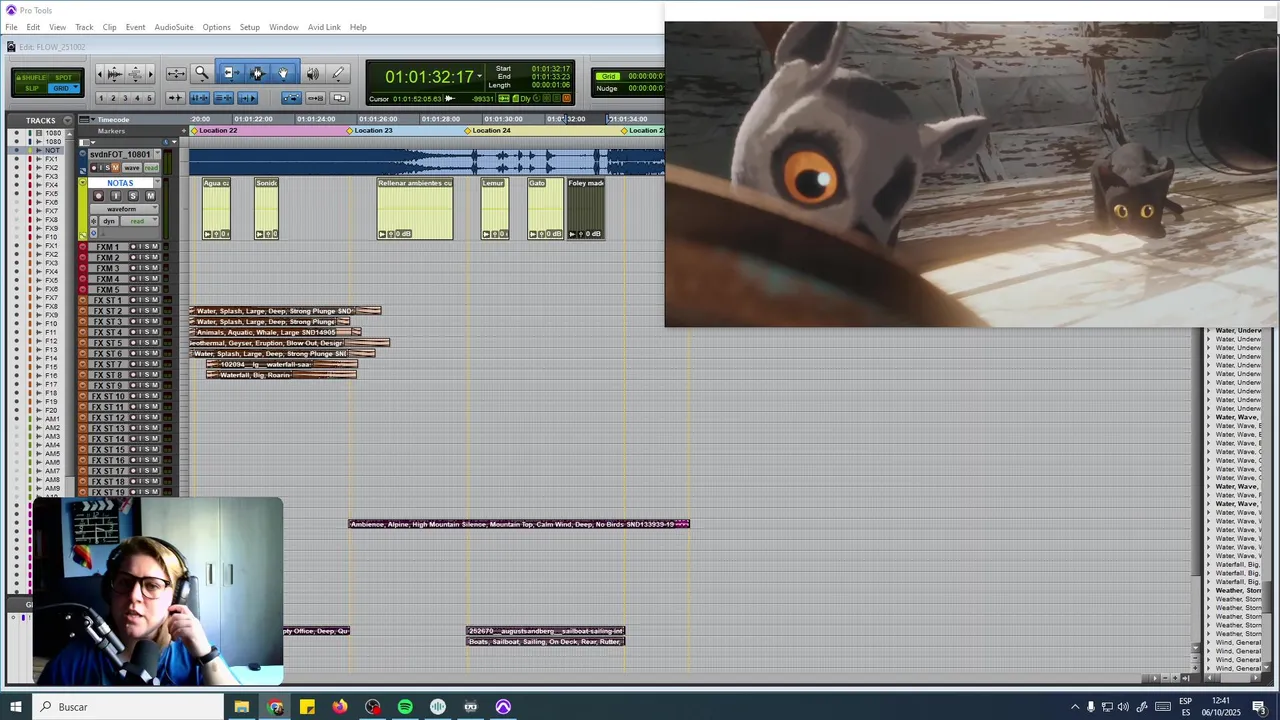Open the Timecode ruler view dropdown
The height and width of the screenshot is (720, 1280).
pyautogui.click(x=93, y=119)
